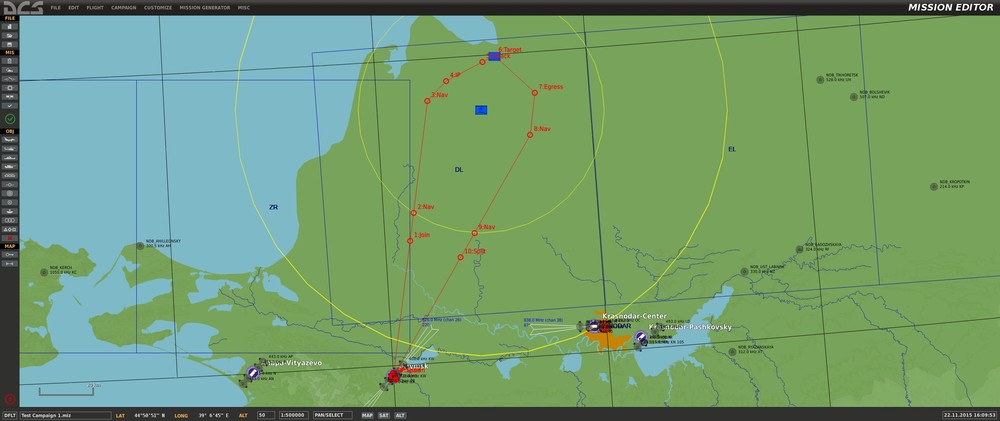Click the Test Campaign 1.miz filename field
This screenshot has width=1000, height=421.
pyautogui.click(x=65, y=415)
